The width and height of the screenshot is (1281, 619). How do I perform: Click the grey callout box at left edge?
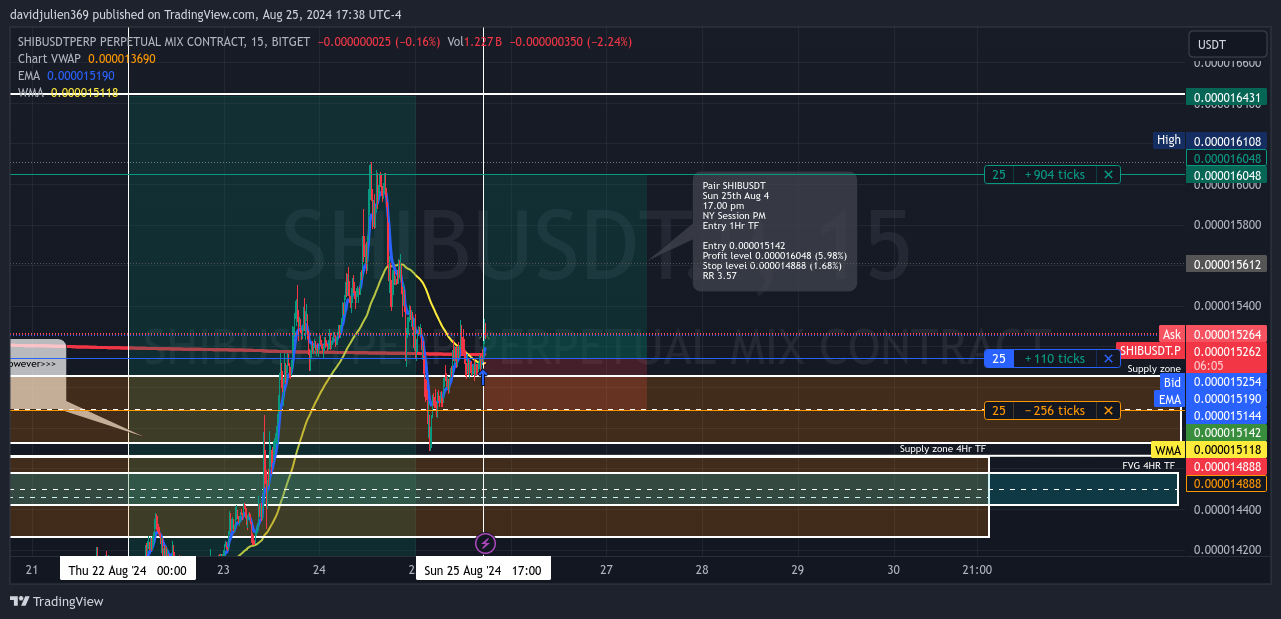pos(37,375)
